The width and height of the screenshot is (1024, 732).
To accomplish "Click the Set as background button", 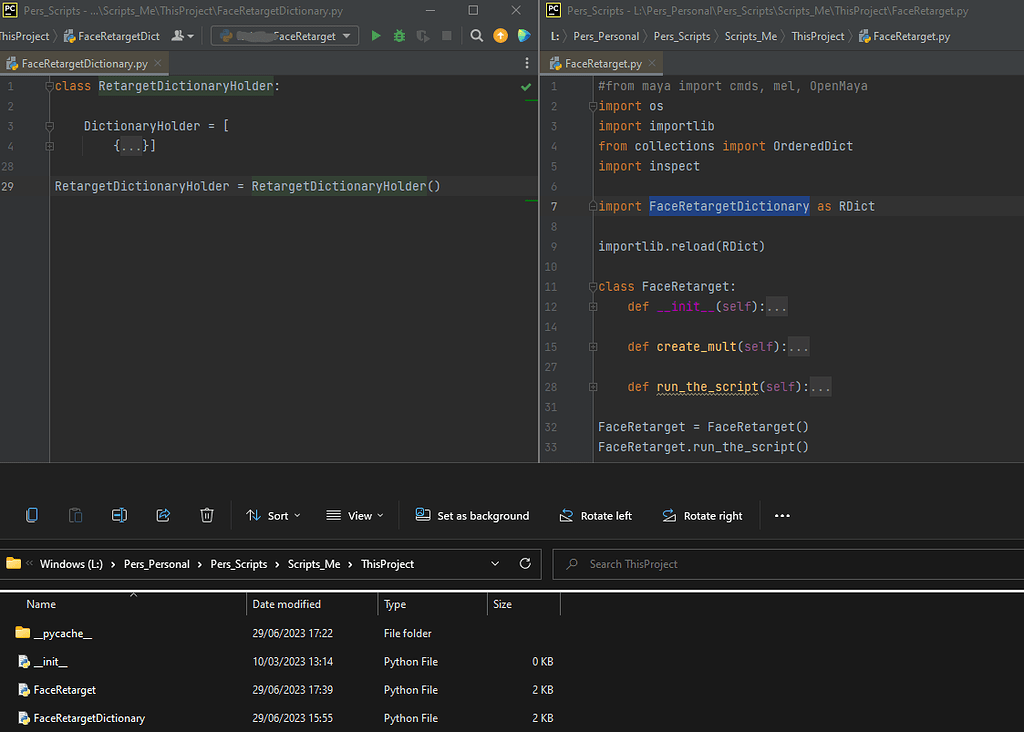I will coord(472,516).
